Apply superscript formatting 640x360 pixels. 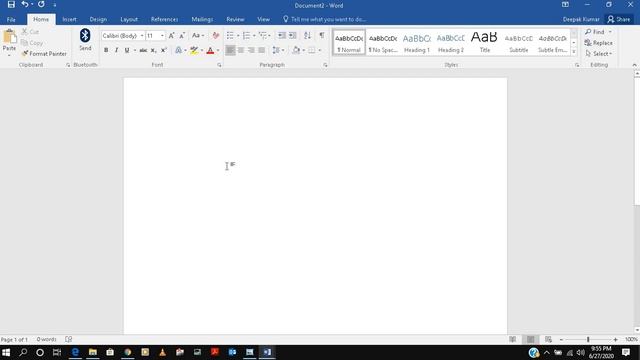[x=164, y=50]
